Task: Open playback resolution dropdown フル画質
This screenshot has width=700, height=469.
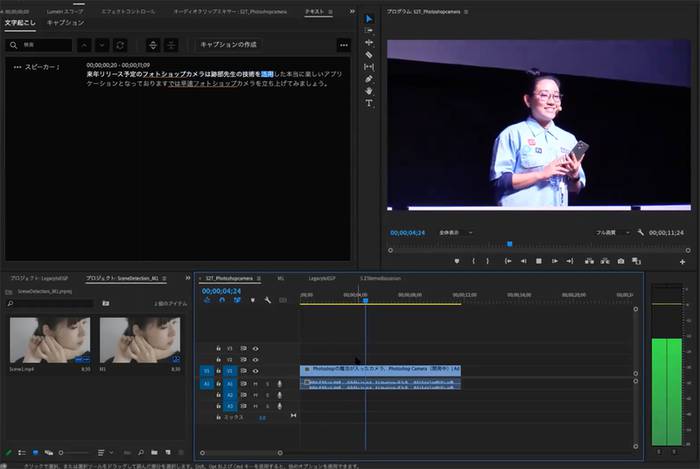Action: point(613,232)
